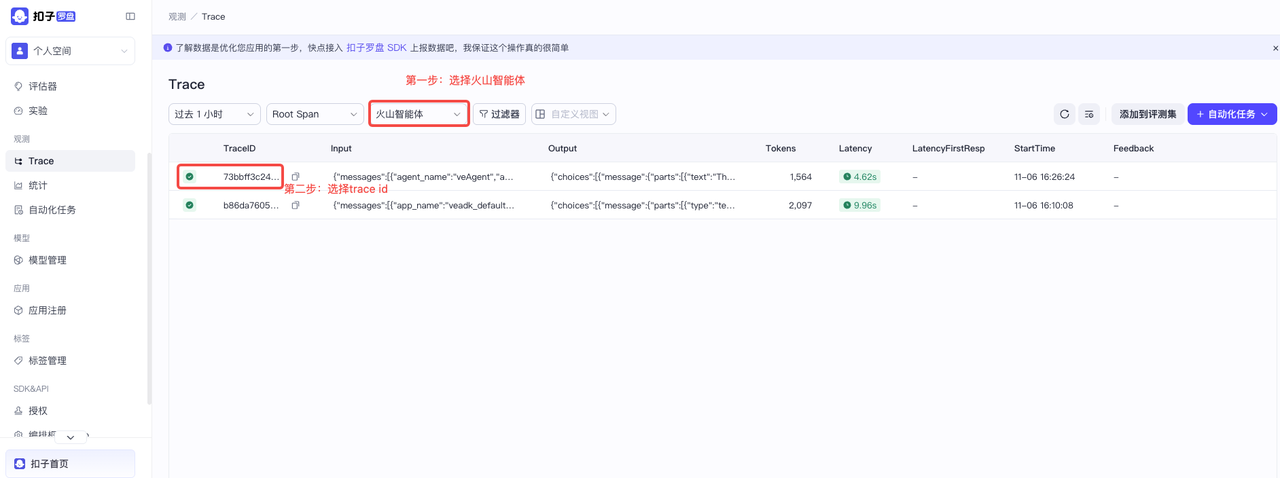Viewport: 1280px width, 478px height.
Task: Click the refresh icon in toolbar
Action: tap(1064, 114)
